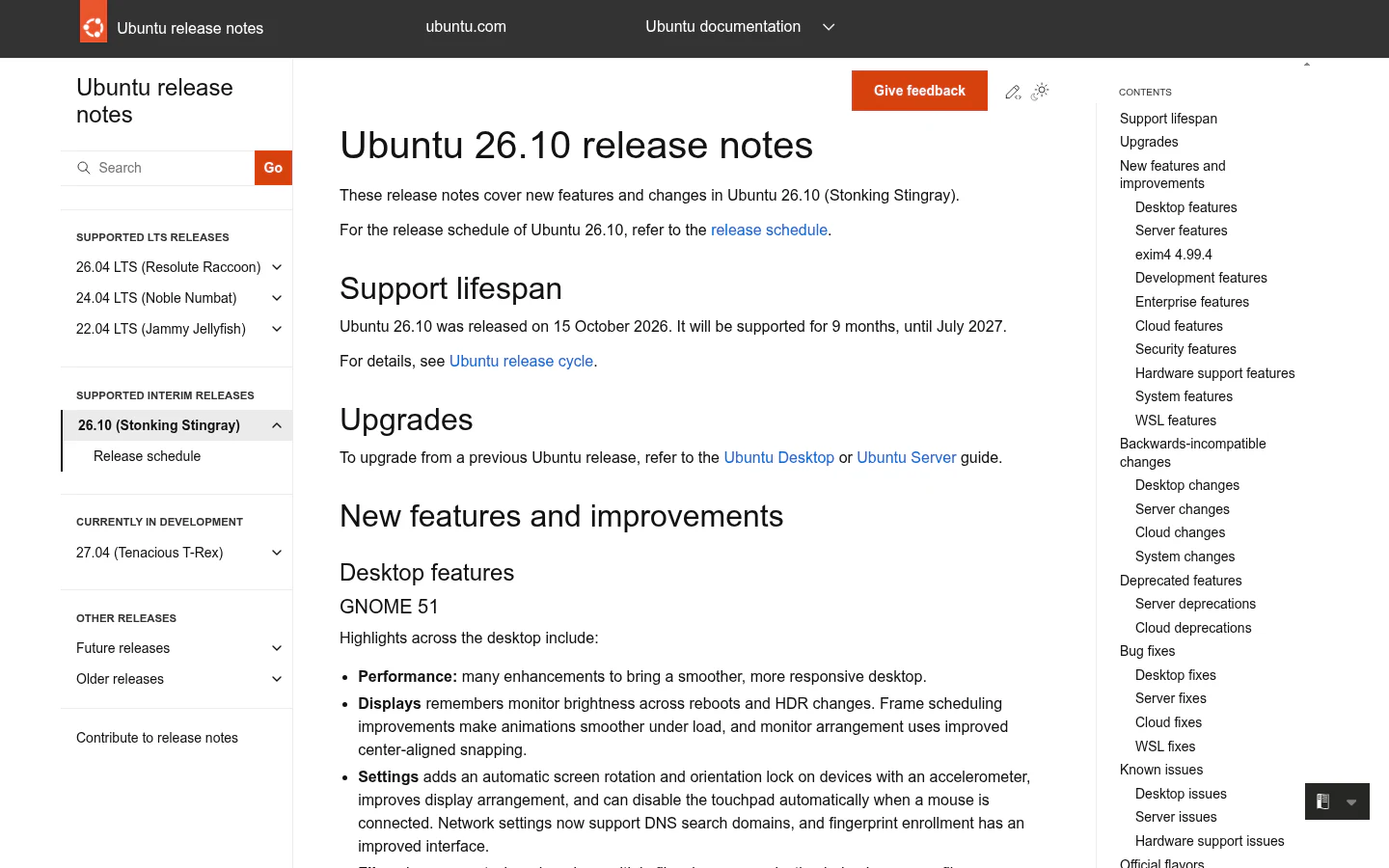Open the Read the Docs flyout book icon
Image resolution: width=1389 pixels, height=868 pixels.
(x=1323, y=801)
